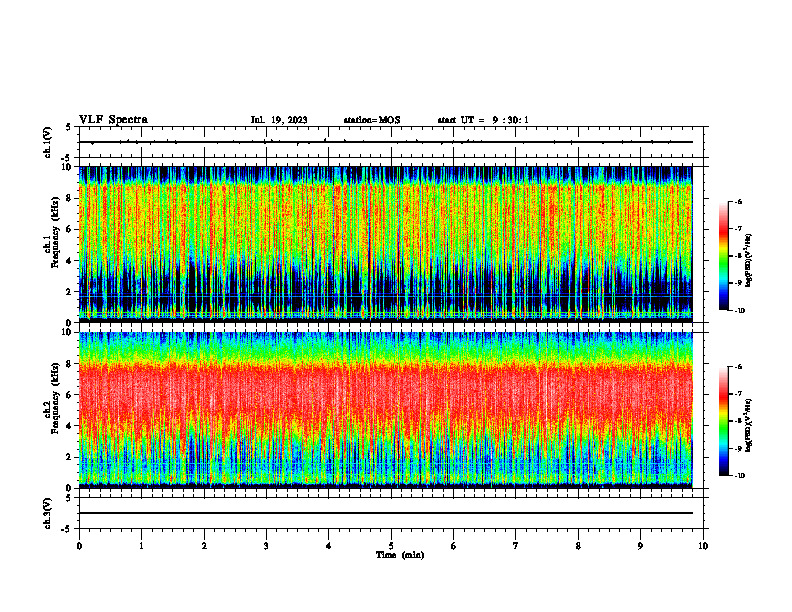
Task: Click time tick label "7" on x-axis
Action: pyautogui.click(x=516, y=546)
